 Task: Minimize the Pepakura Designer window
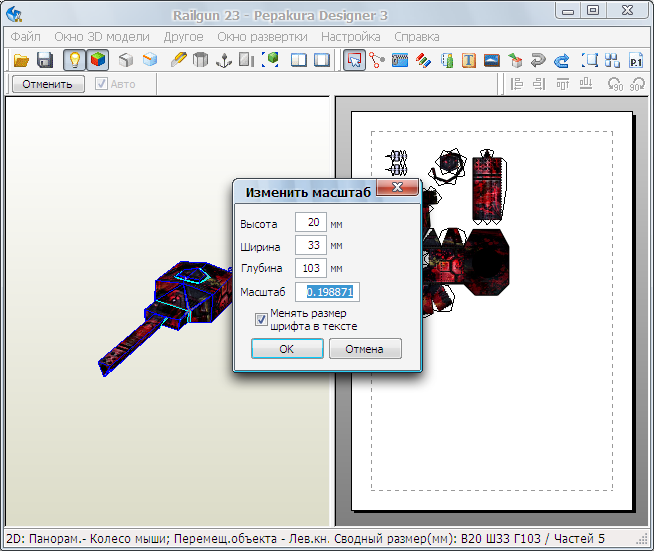tap(568, 10)
